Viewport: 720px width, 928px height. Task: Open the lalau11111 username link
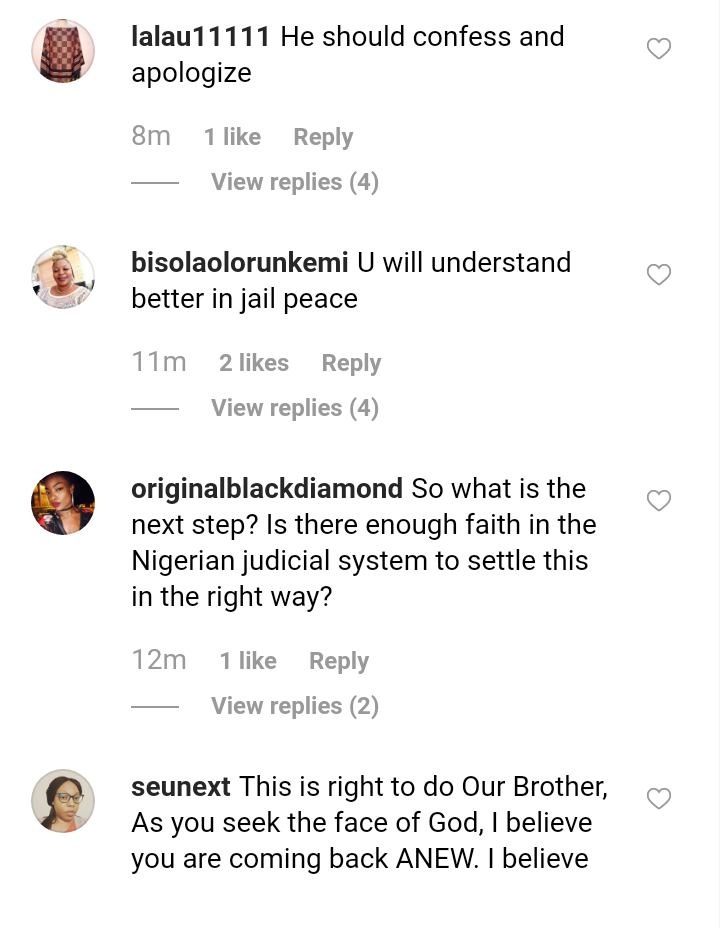pyautogui.click(x=201, y=37)
